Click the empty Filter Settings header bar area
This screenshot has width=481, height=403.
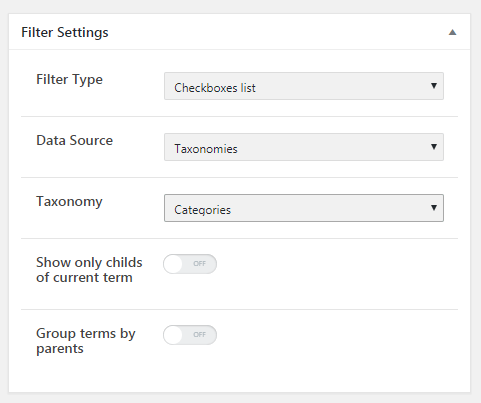(277, 32)
